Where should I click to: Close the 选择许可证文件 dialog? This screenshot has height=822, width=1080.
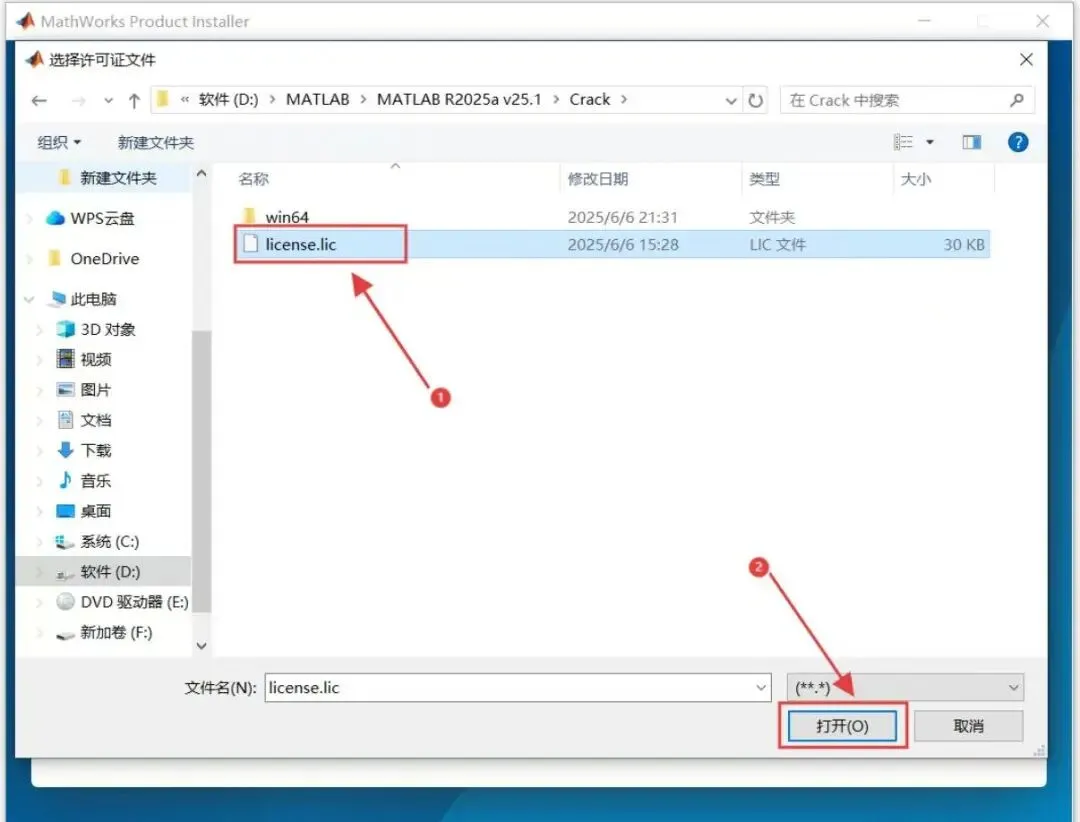tap(1026, 60)
